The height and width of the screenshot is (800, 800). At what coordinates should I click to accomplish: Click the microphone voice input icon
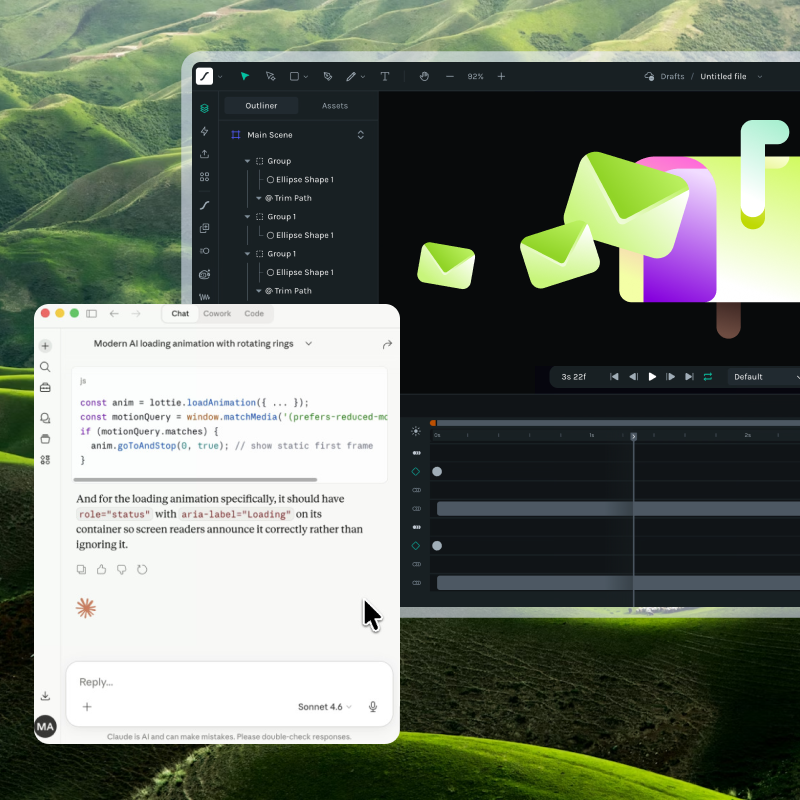[373, 707]
